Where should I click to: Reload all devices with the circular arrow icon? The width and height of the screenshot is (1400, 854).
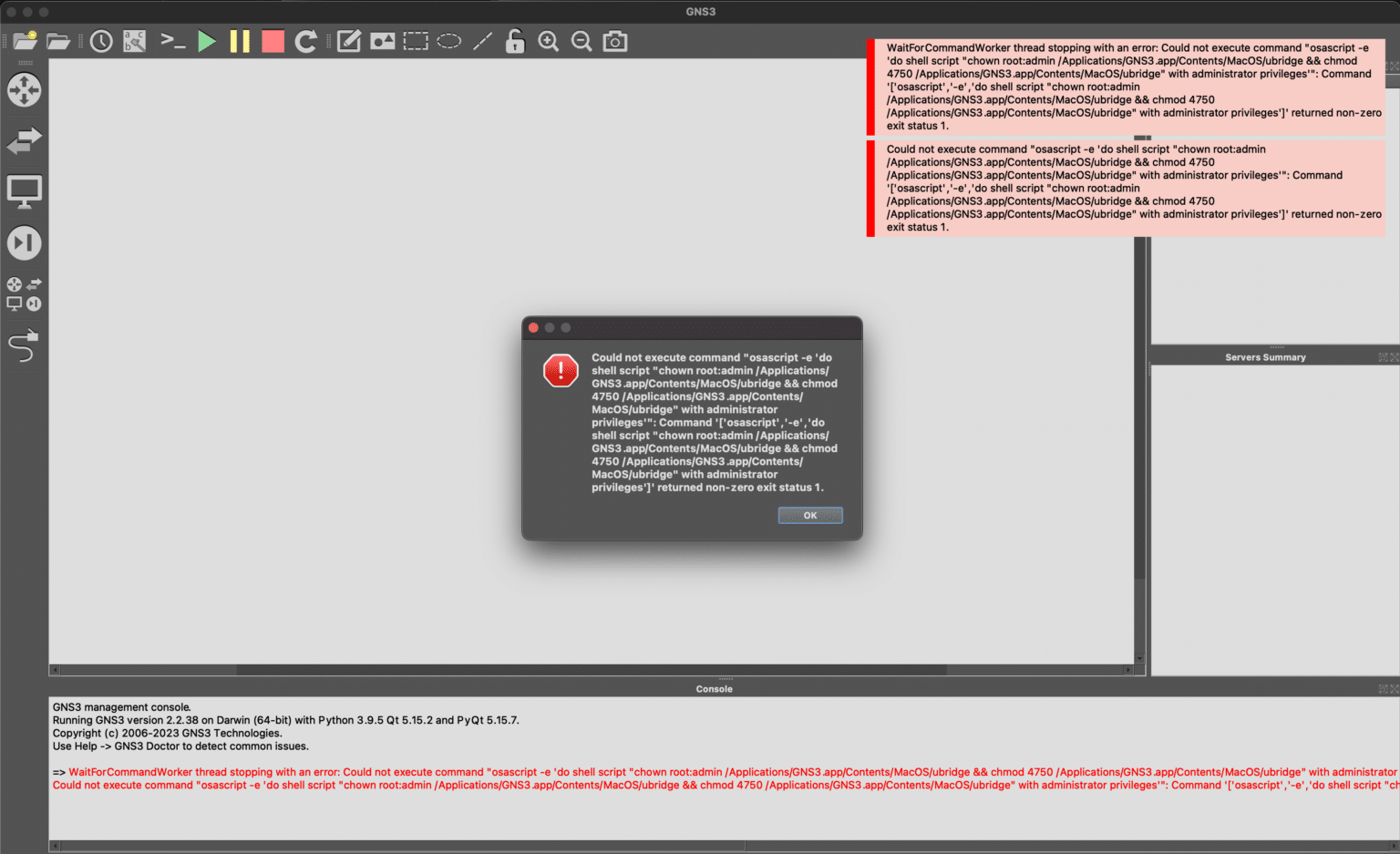coord(305,40)
